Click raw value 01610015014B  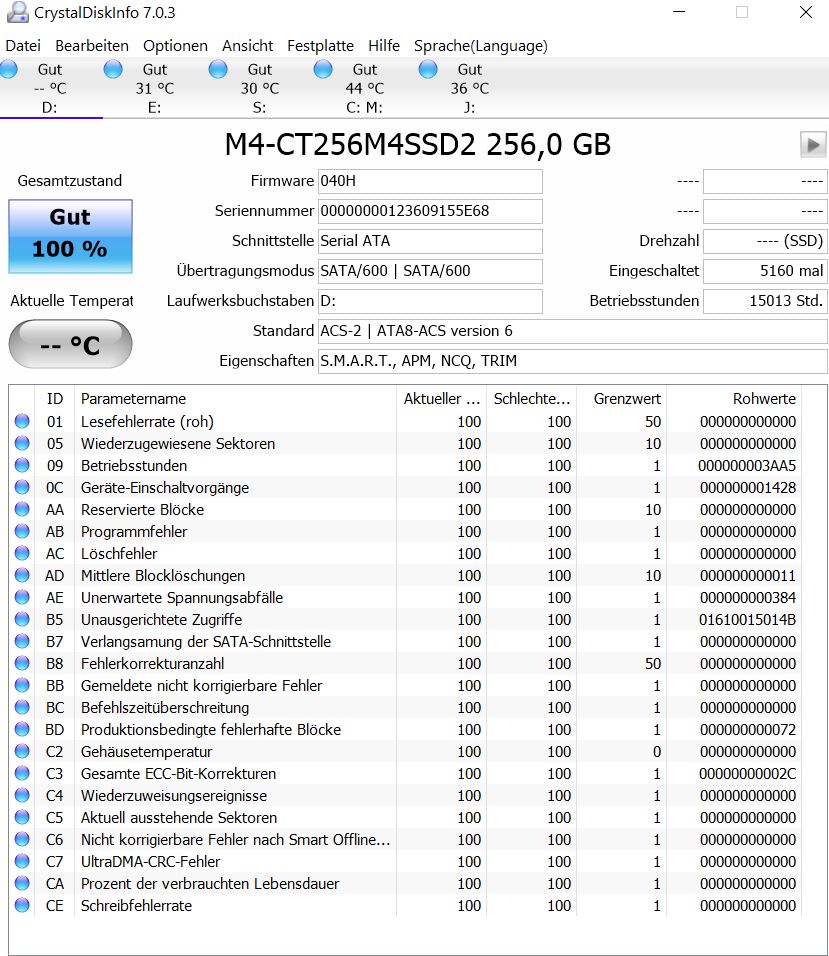pyautogui.click(x=747, y=619)
